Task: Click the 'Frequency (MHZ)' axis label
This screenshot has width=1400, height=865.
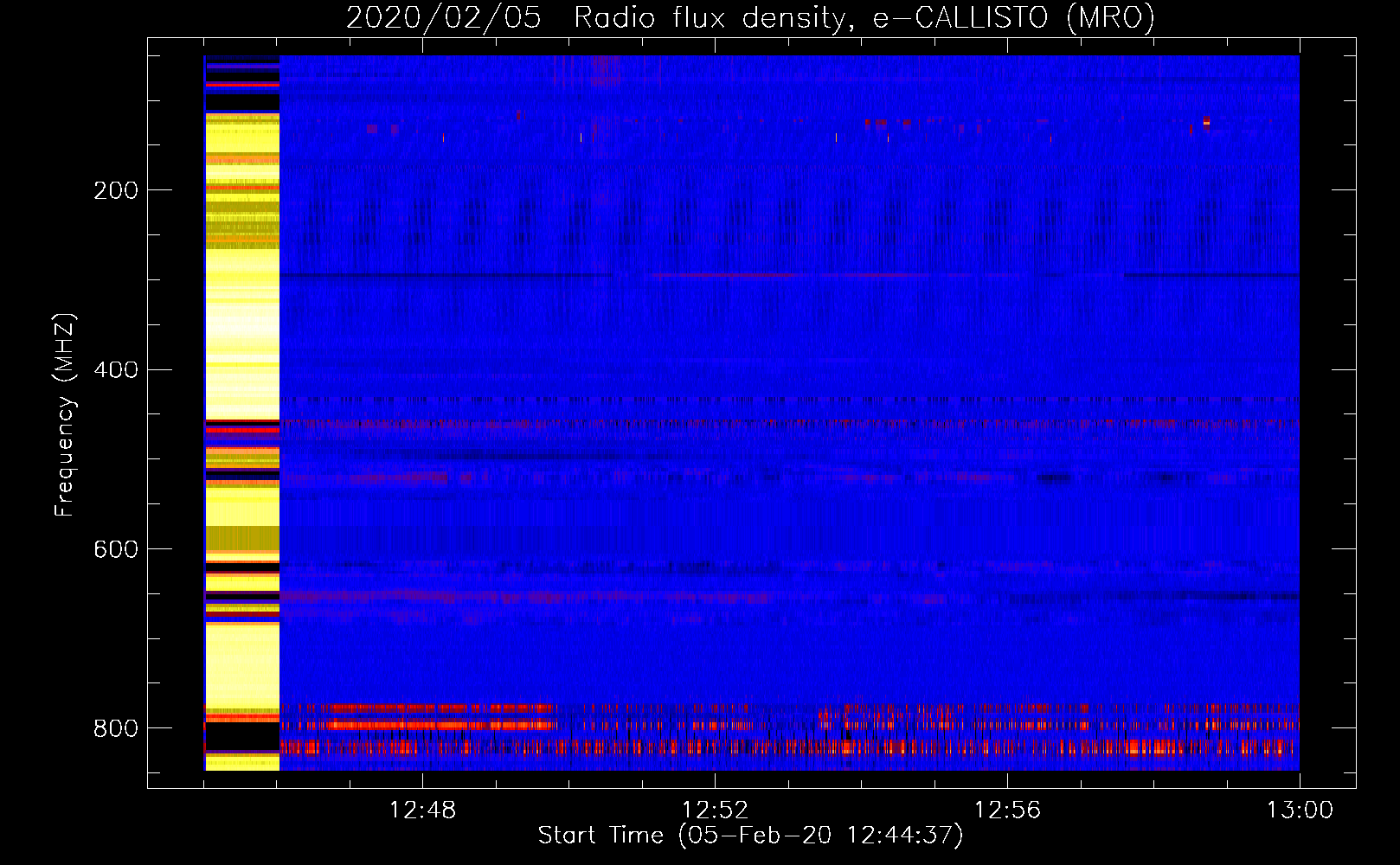Action: point(64,414)
